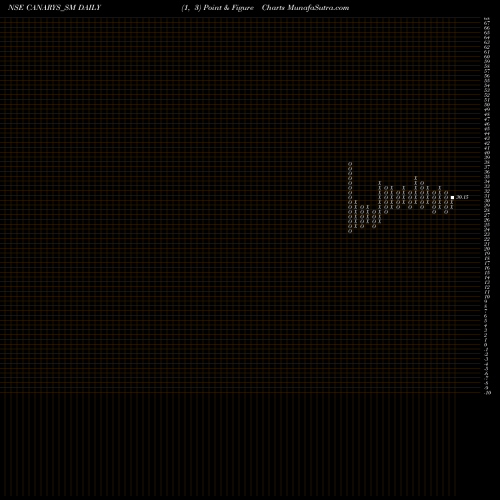This screenshot has width=500, height=500.
Task: Click the '20' label at the price axis bottom
Action: coord(488,393)
